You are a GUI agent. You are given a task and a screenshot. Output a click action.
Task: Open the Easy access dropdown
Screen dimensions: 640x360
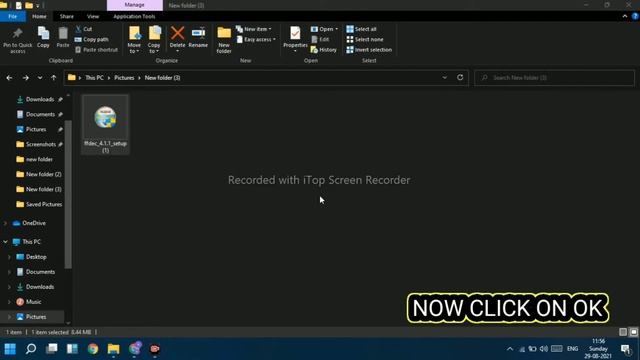click(256, 40)
